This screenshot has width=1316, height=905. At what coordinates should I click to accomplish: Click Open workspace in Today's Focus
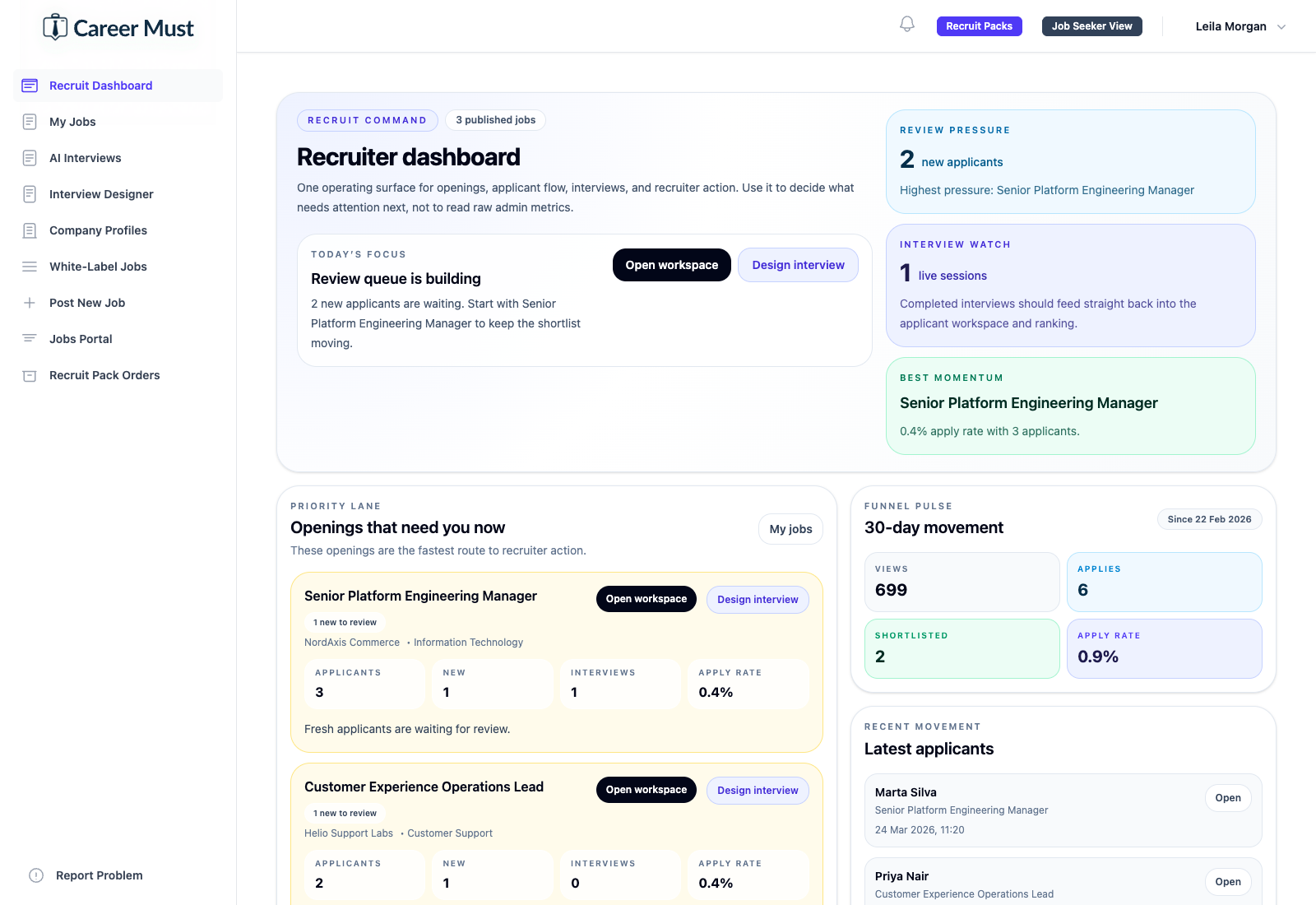coord(671,265)
